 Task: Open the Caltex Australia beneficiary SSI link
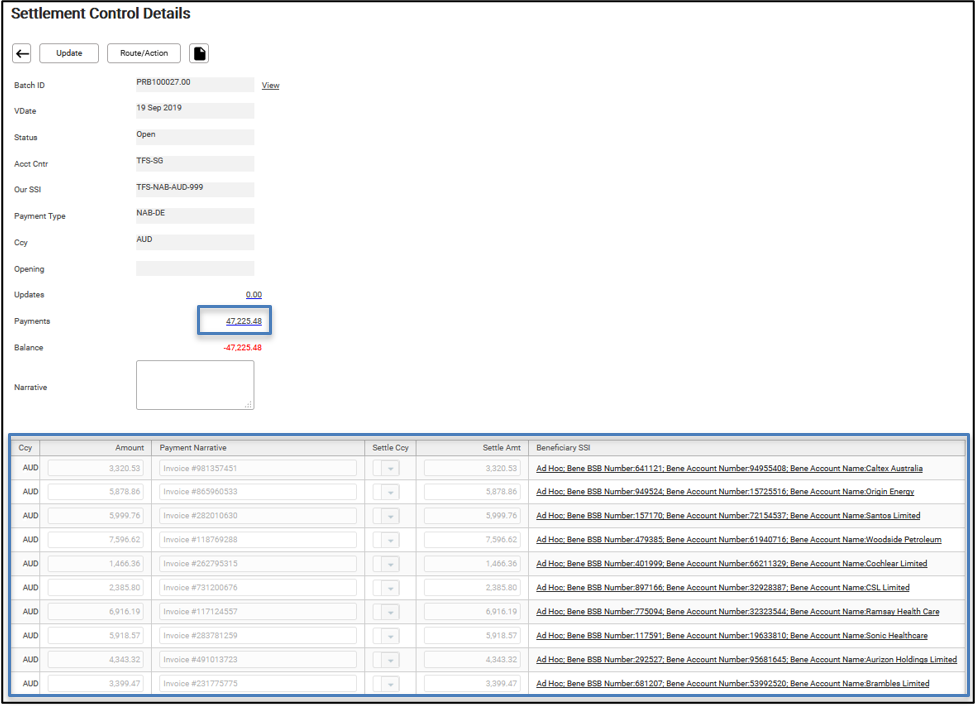pyautogui.click(x=729, y=468)
